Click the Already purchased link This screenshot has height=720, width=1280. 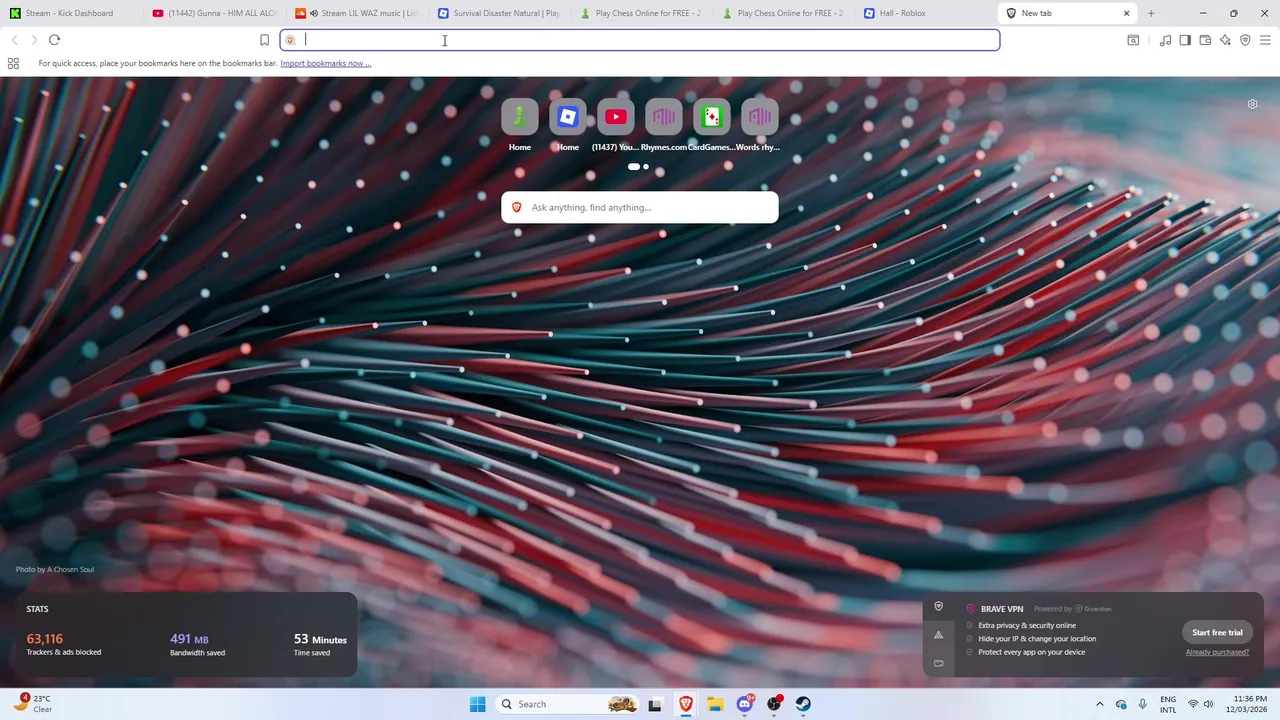pos(1217,652)
